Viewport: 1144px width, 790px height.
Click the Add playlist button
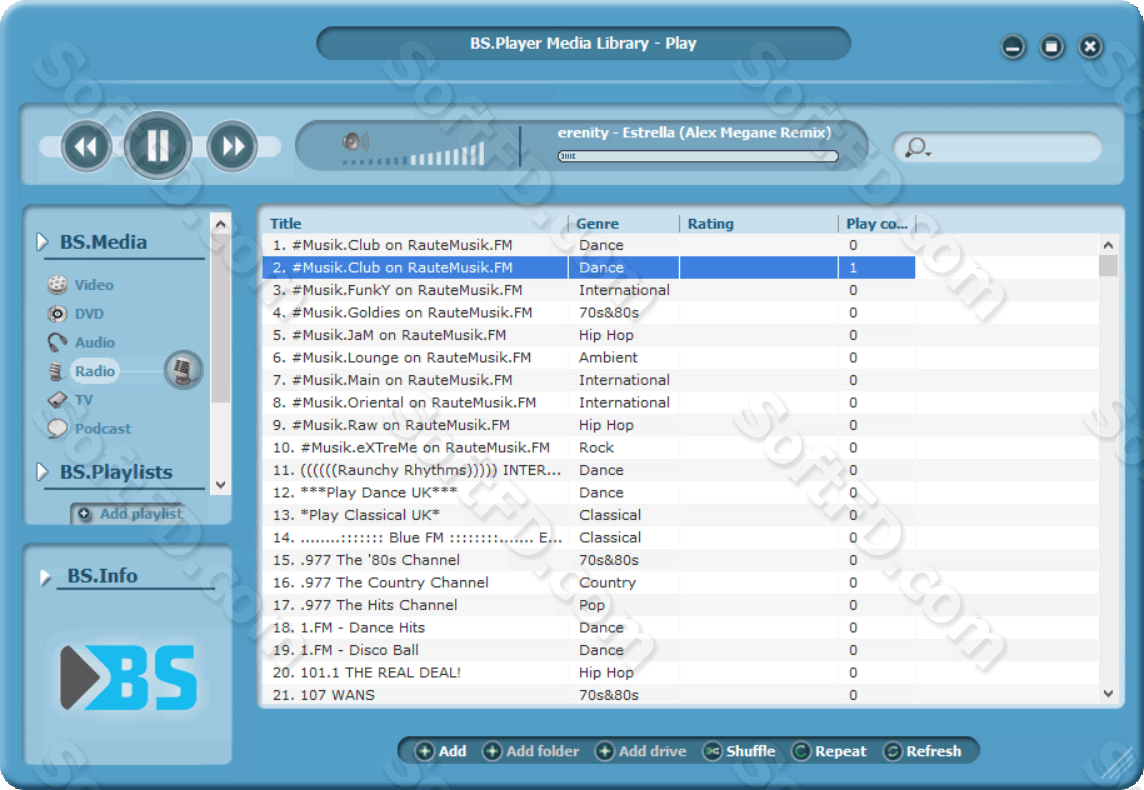(x=128, y=514)
